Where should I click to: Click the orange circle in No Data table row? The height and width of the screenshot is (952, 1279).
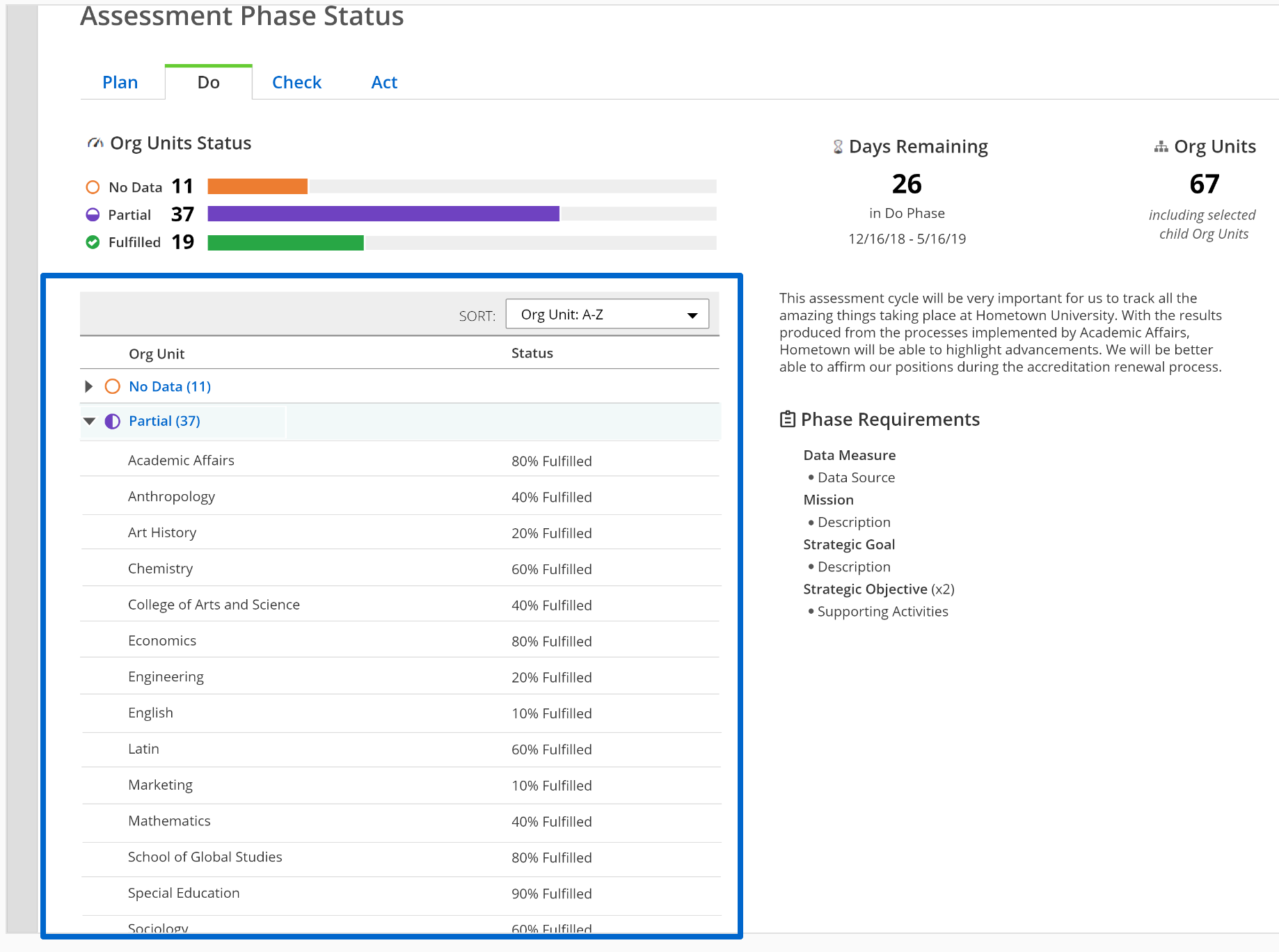click(112, 386)
